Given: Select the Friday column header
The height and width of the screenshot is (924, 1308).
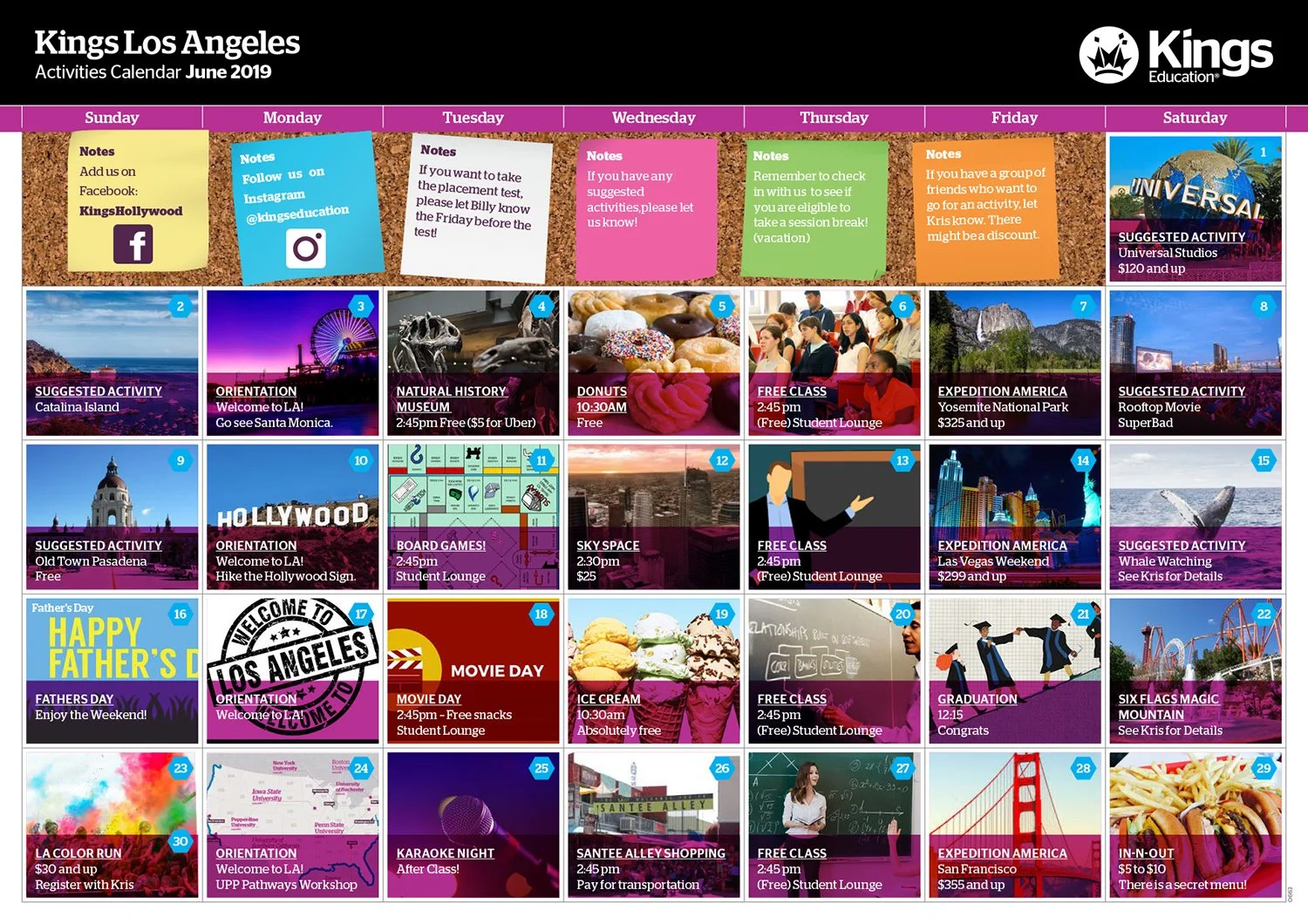Looking at the screenshot, I should click(x=1014, y=118).
